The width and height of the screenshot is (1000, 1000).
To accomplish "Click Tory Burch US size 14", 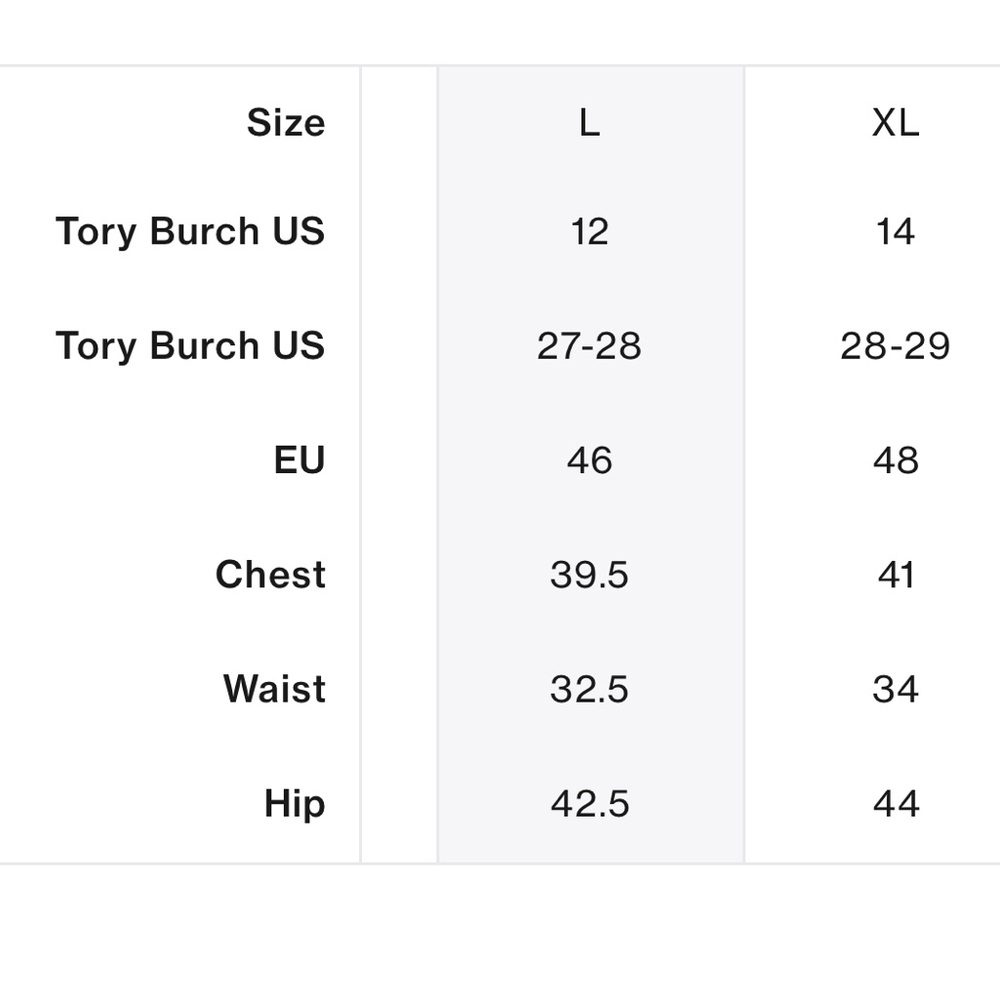I will tap(895, 232).
